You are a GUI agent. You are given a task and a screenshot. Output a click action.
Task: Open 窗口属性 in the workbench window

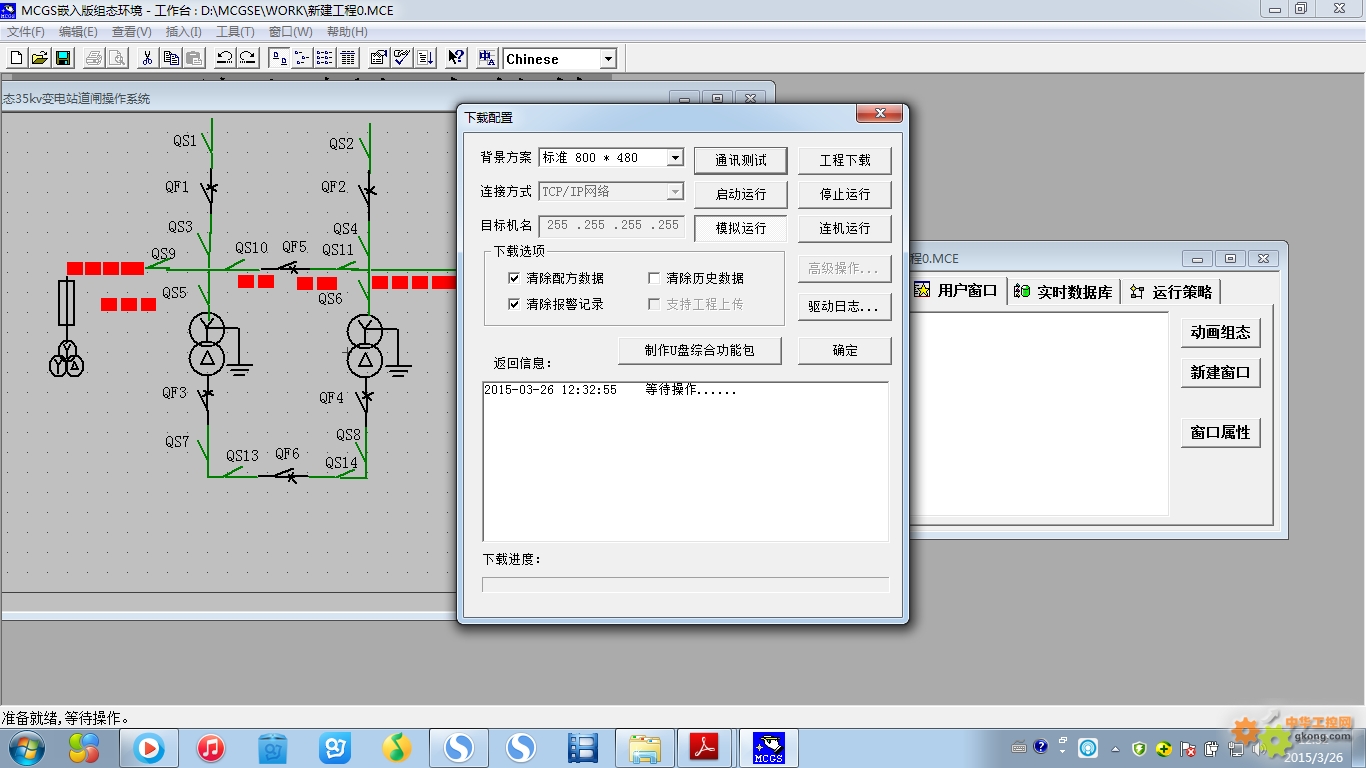click(1220, 432)
